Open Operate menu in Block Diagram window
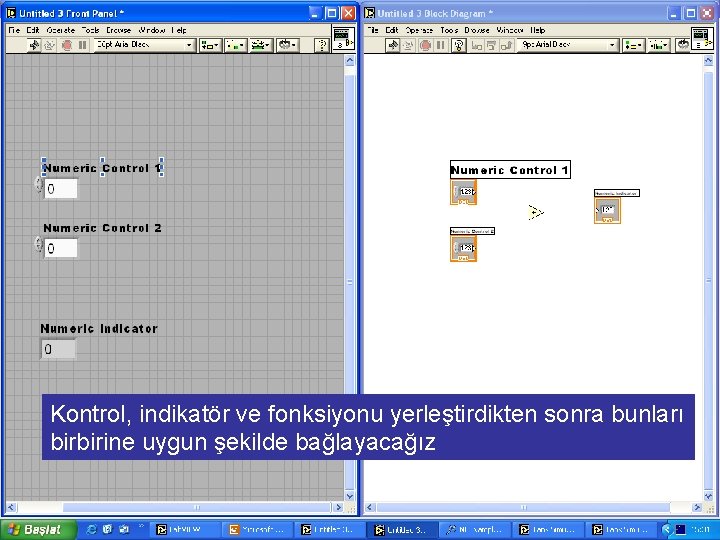Screen dimensions: 720x540 click(x=419, y=30)
